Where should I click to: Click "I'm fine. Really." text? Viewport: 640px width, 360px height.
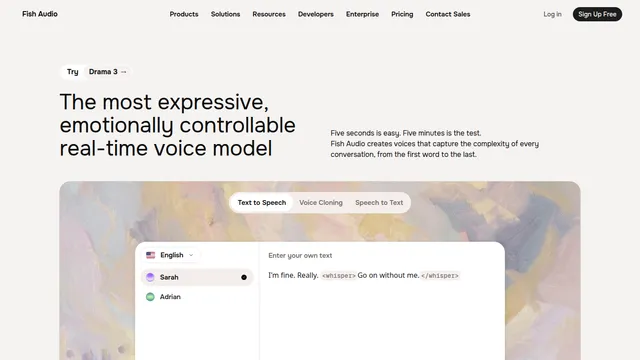click(293, 276)
